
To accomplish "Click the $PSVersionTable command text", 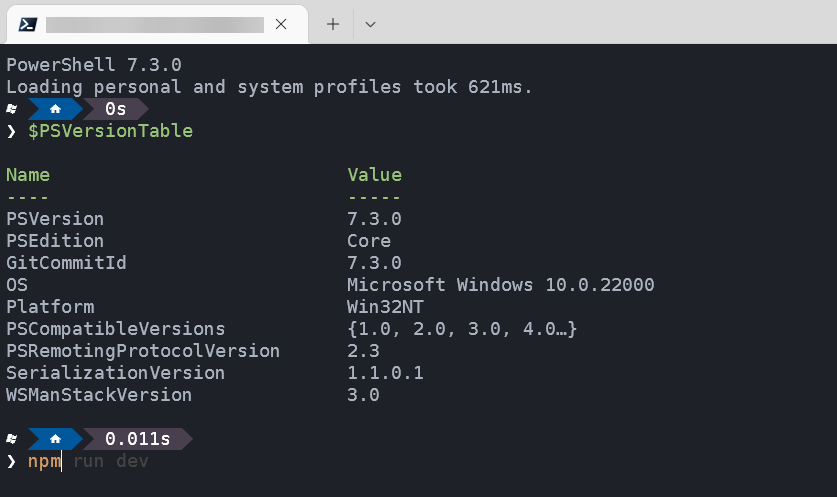I will pyautogui.click(x=110, y=131).
